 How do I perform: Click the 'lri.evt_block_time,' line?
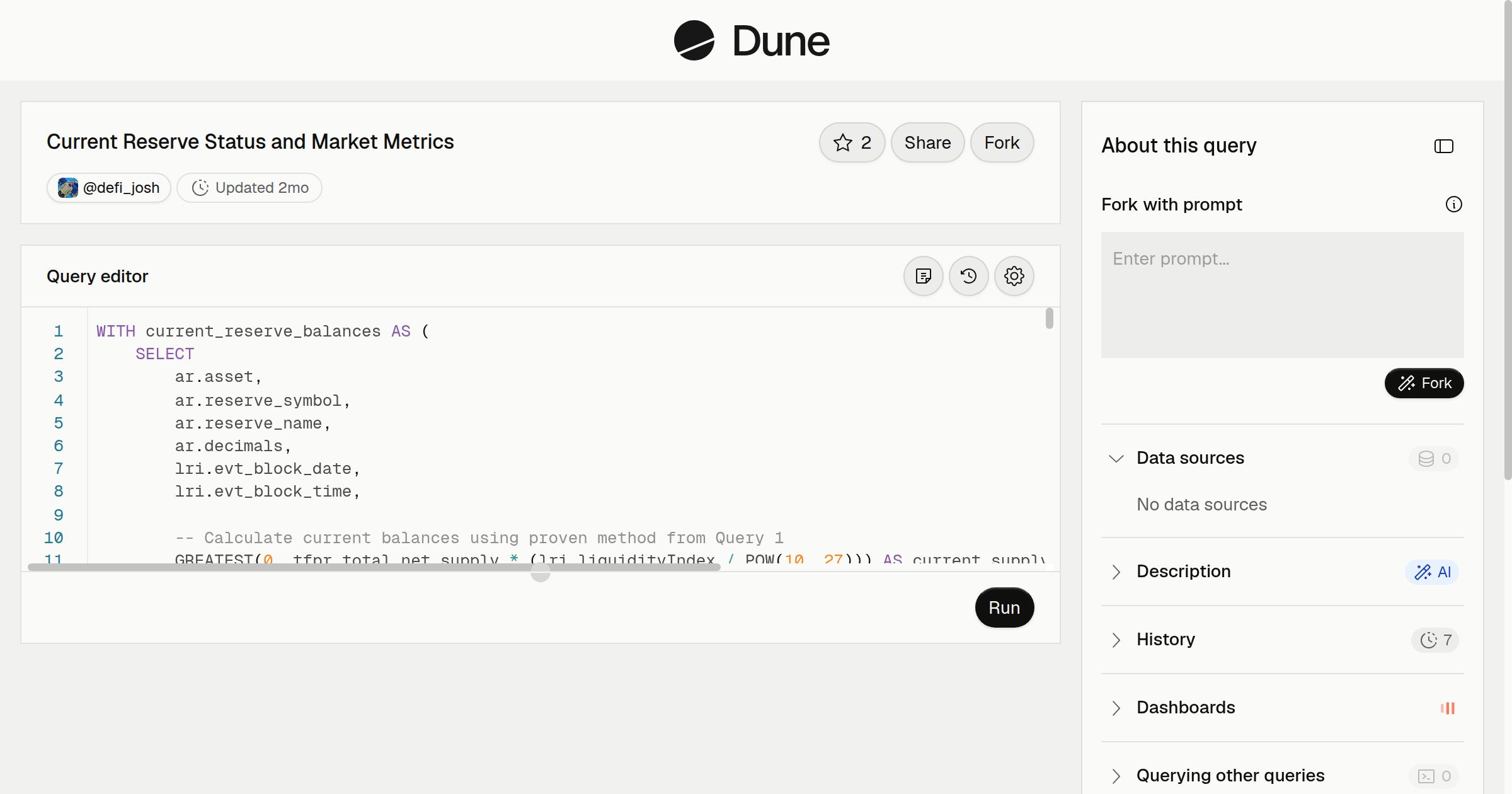point(268,491)
